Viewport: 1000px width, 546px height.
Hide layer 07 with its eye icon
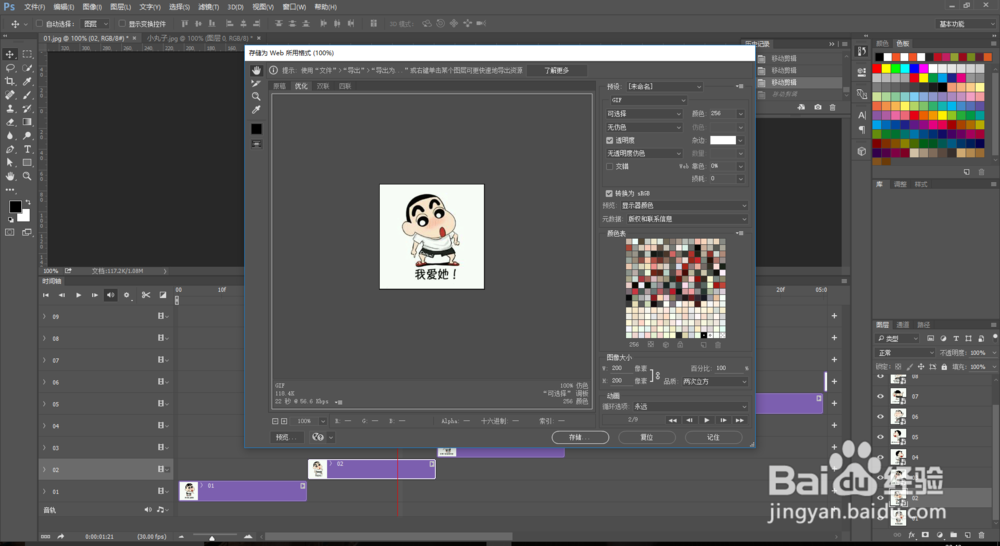point(881,397)
